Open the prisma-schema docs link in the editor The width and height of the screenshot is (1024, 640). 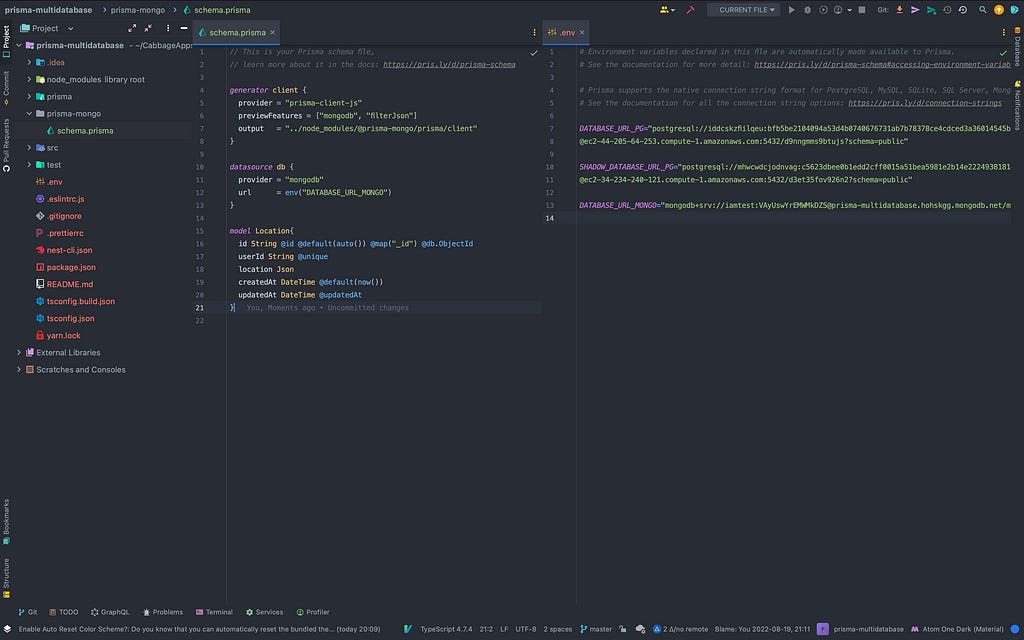[x=449, y=64]
